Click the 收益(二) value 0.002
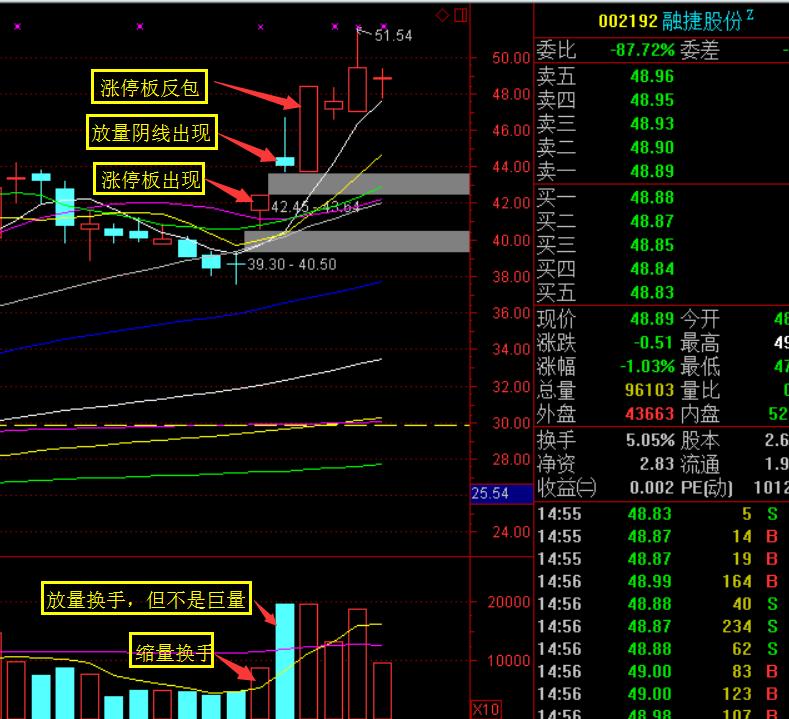Image resolution: width=789 pixels, height=719 pixels. click(652, 487)
